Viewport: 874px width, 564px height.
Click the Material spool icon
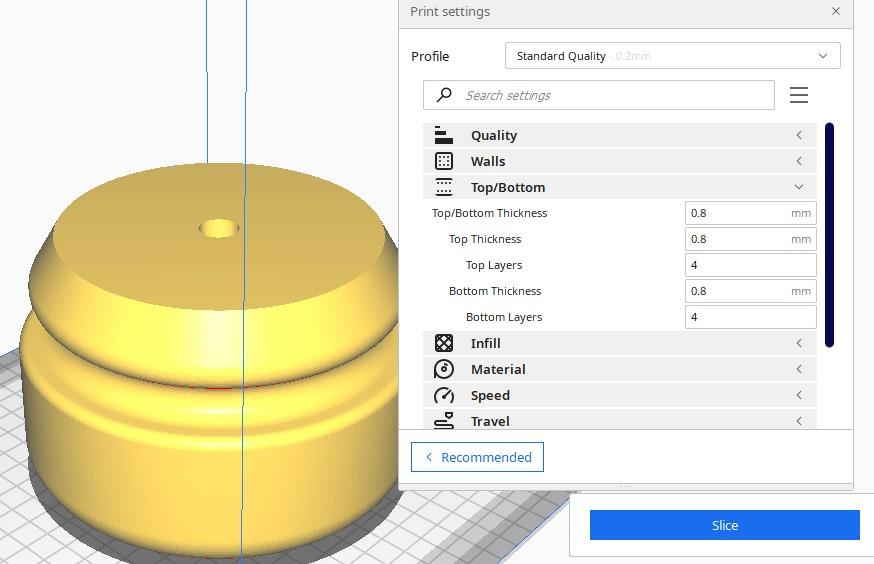tap(444, 369)
